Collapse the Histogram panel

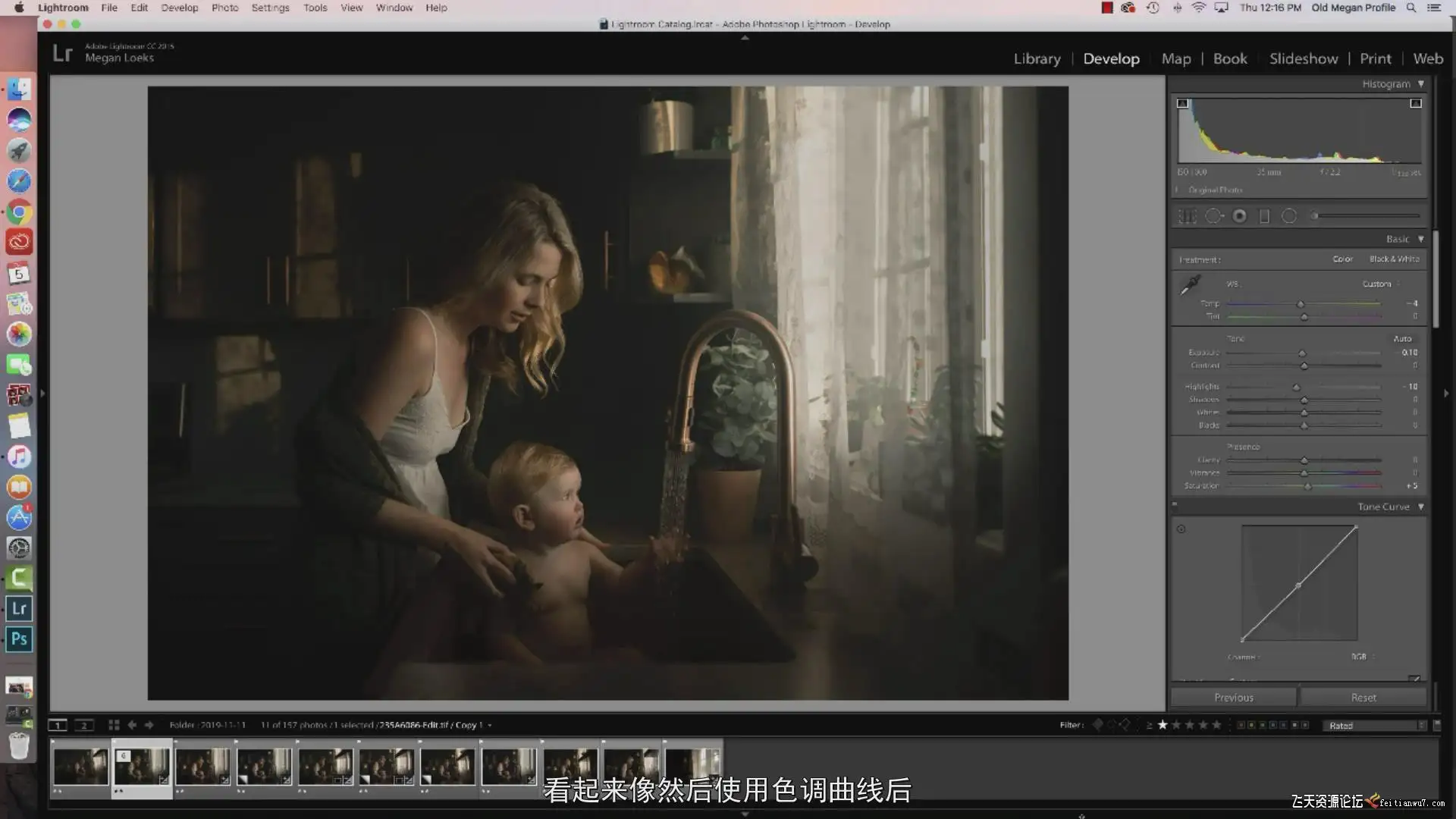click(x=1420, y=84)
